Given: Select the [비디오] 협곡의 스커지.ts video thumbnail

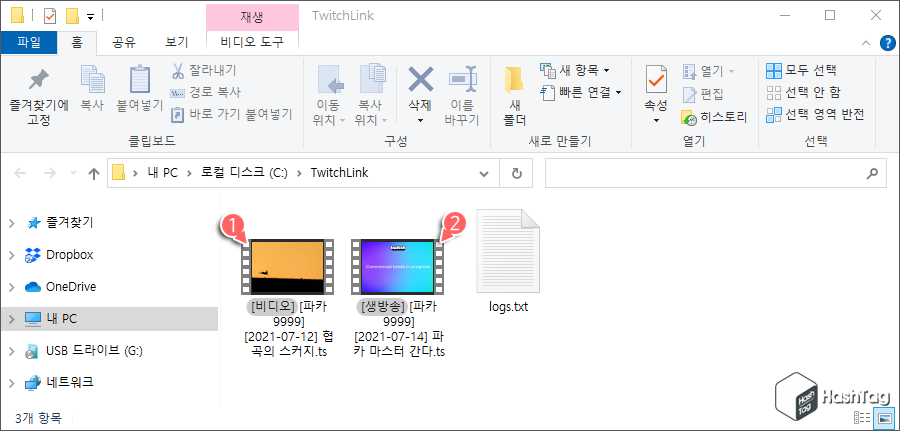Looking at the screenshot, I should click(x=288, y=266).
